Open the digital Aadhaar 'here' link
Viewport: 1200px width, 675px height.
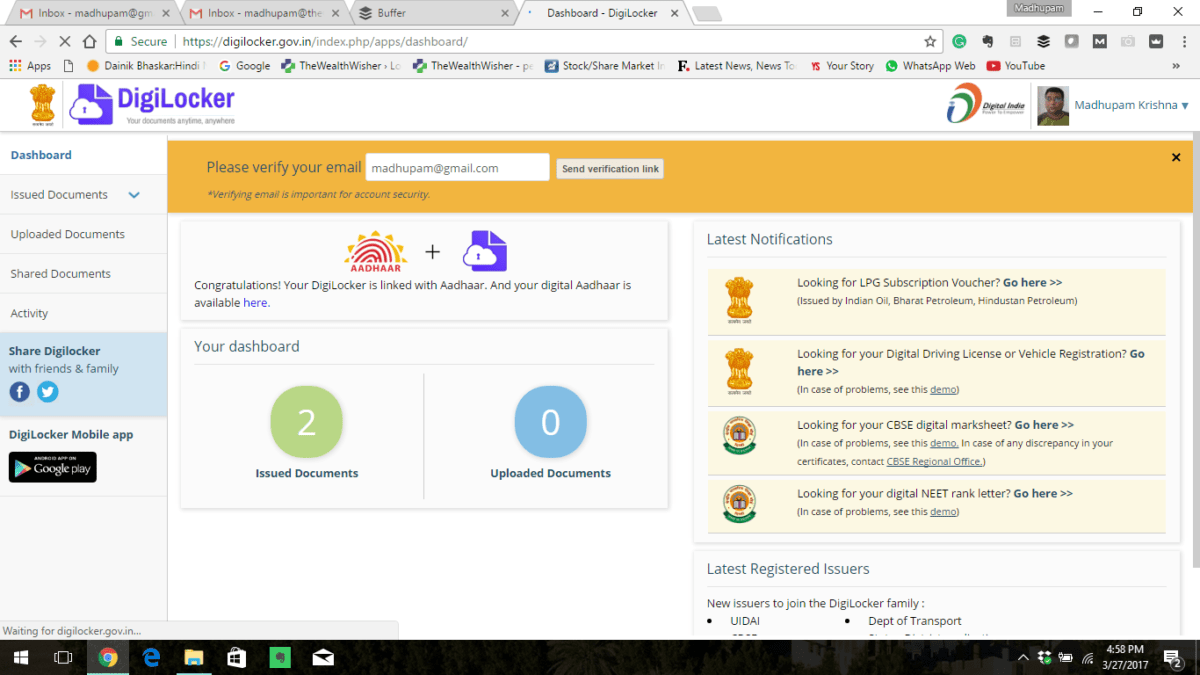tap(255, 302)
